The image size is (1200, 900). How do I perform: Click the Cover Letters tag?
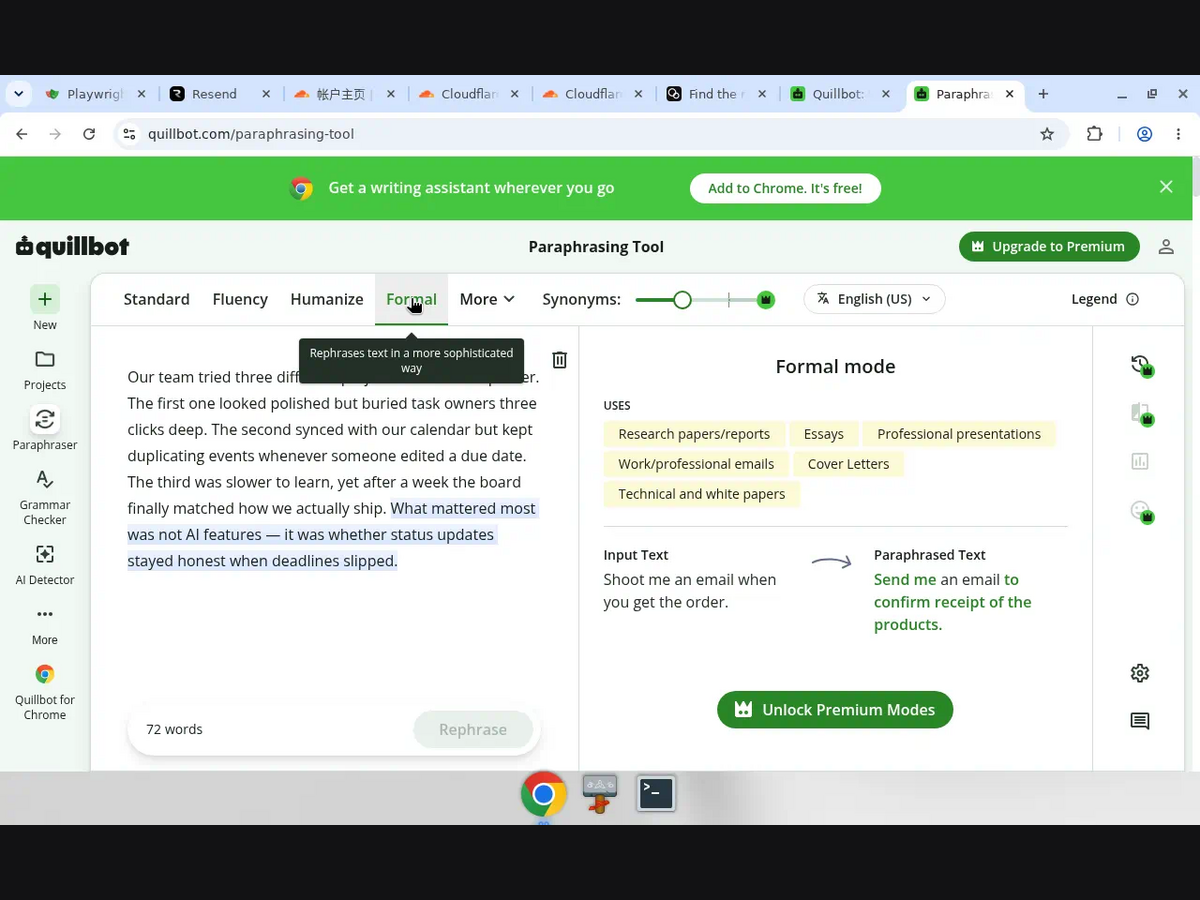coord(848,464)
